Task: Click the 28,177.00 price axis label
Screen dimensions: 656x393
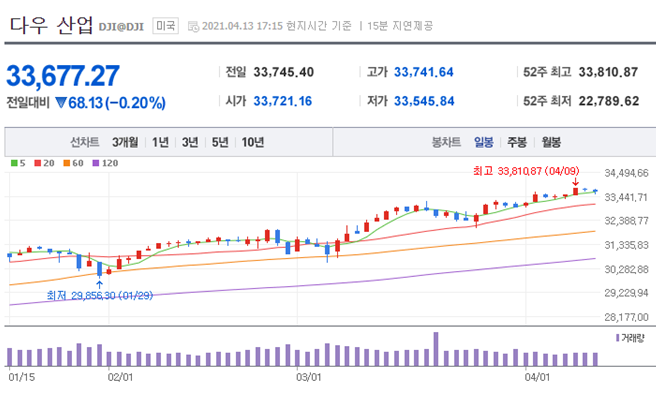Action: [626, 317]
